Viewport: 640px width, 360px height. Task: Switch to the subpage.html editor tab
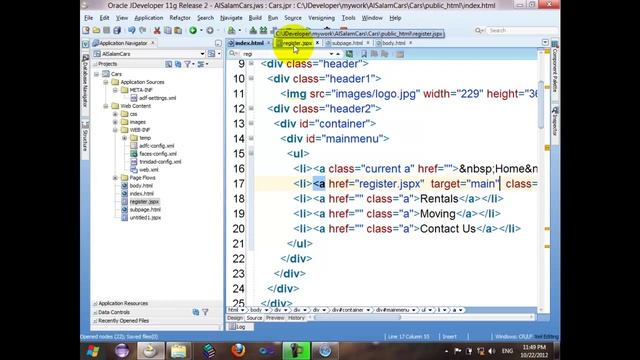coord(347,43)
